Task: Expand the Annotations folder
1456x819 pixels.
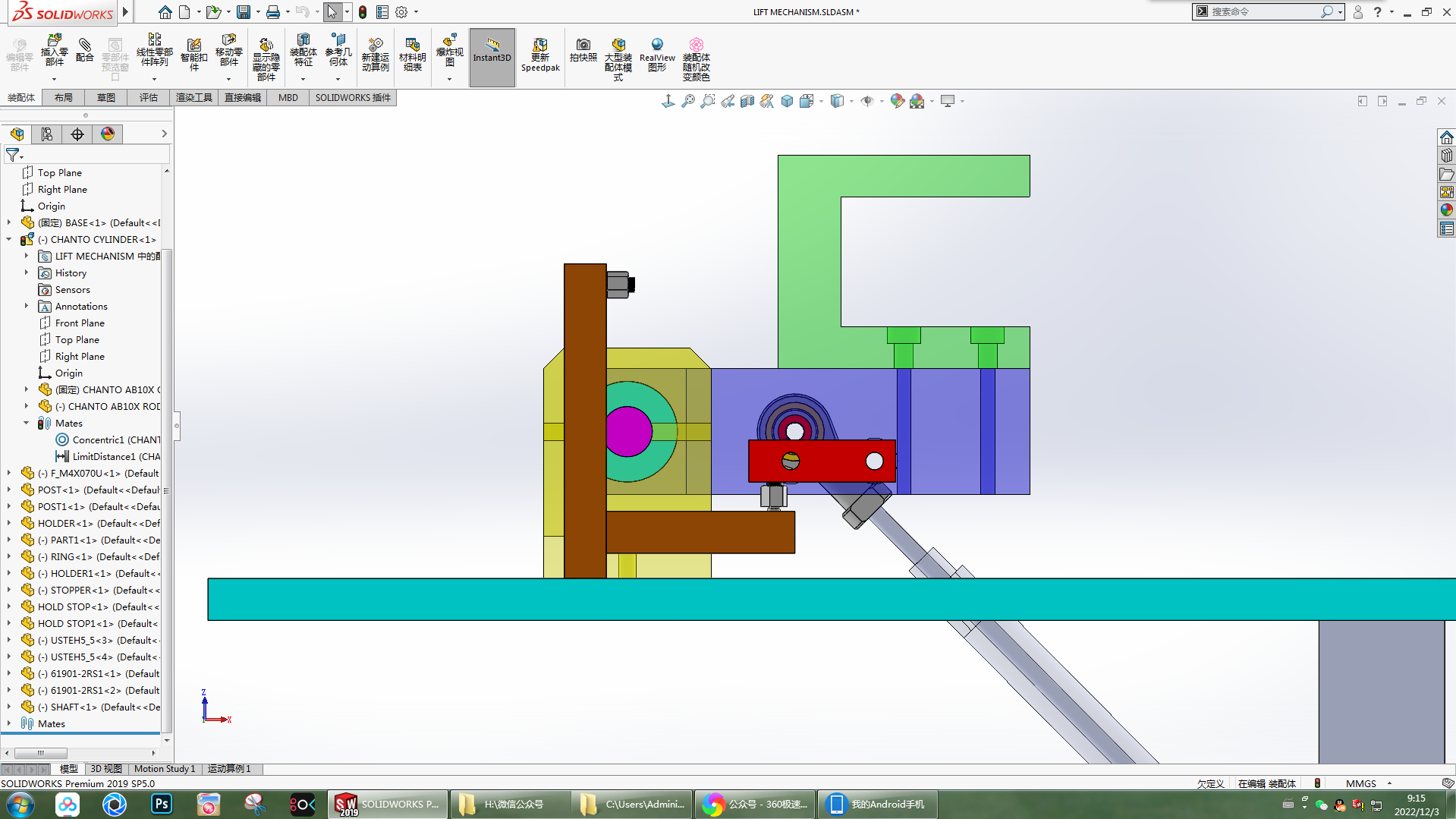Action: tap(27, 306)
